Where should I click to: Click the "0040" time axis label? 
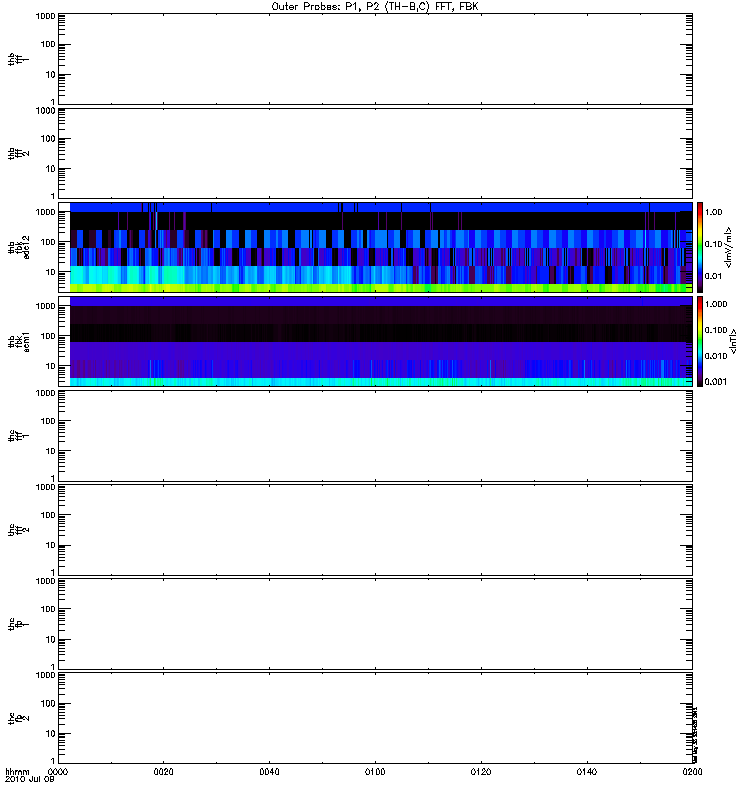coord(269,772)
